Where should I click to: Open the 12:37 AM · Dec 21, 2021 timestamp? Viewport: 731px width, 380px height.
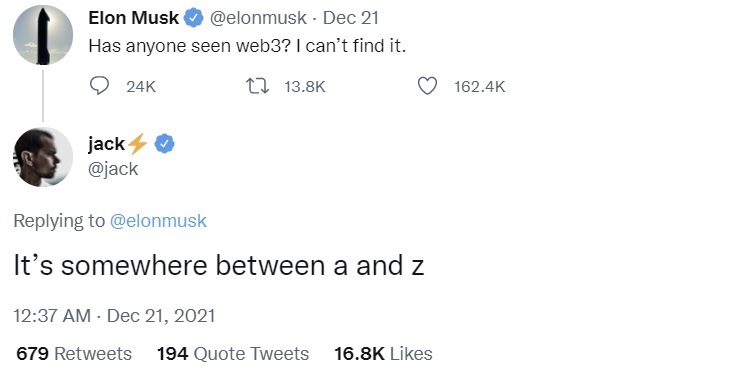click(114, 316)
